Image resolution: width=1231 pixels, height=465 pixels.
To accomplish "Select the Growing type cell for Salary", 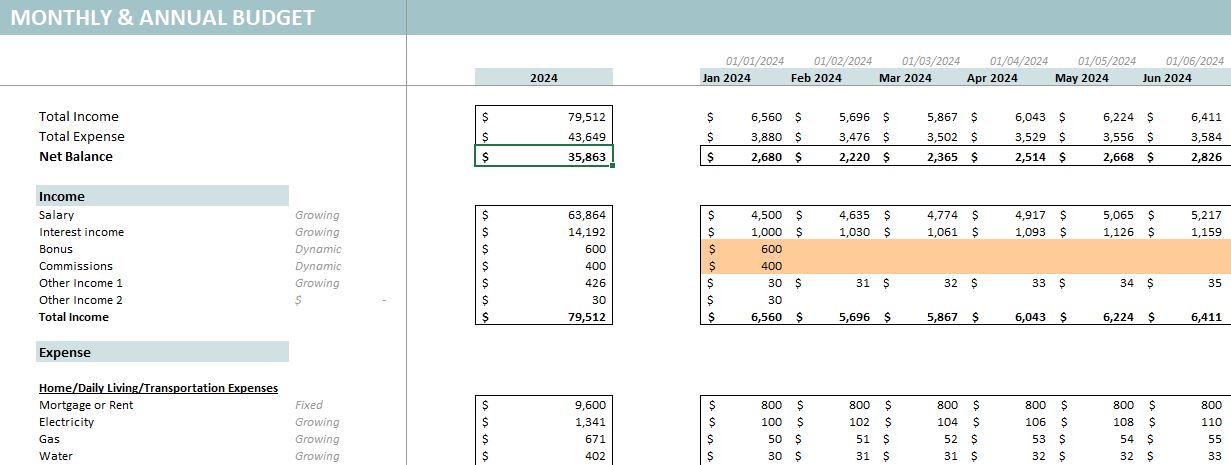I will 317,215.
